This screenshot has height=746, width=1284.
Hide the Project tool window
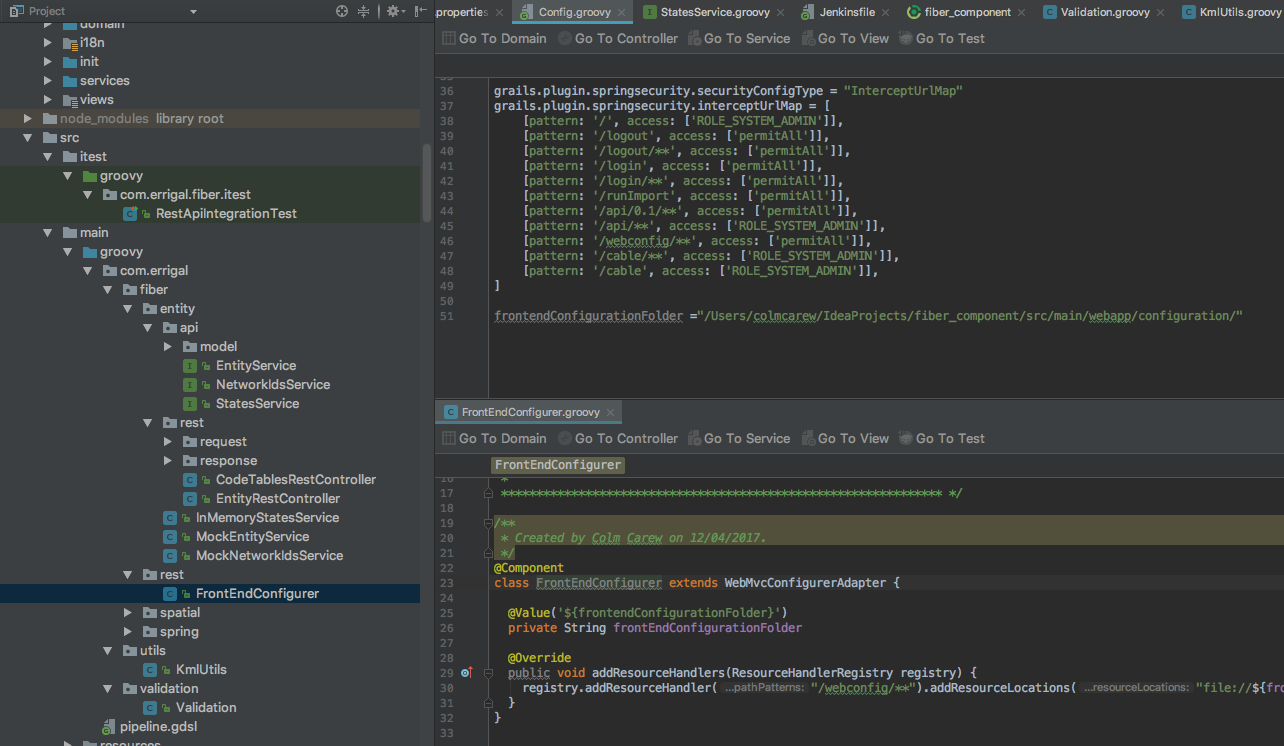(x=419, y=11)
